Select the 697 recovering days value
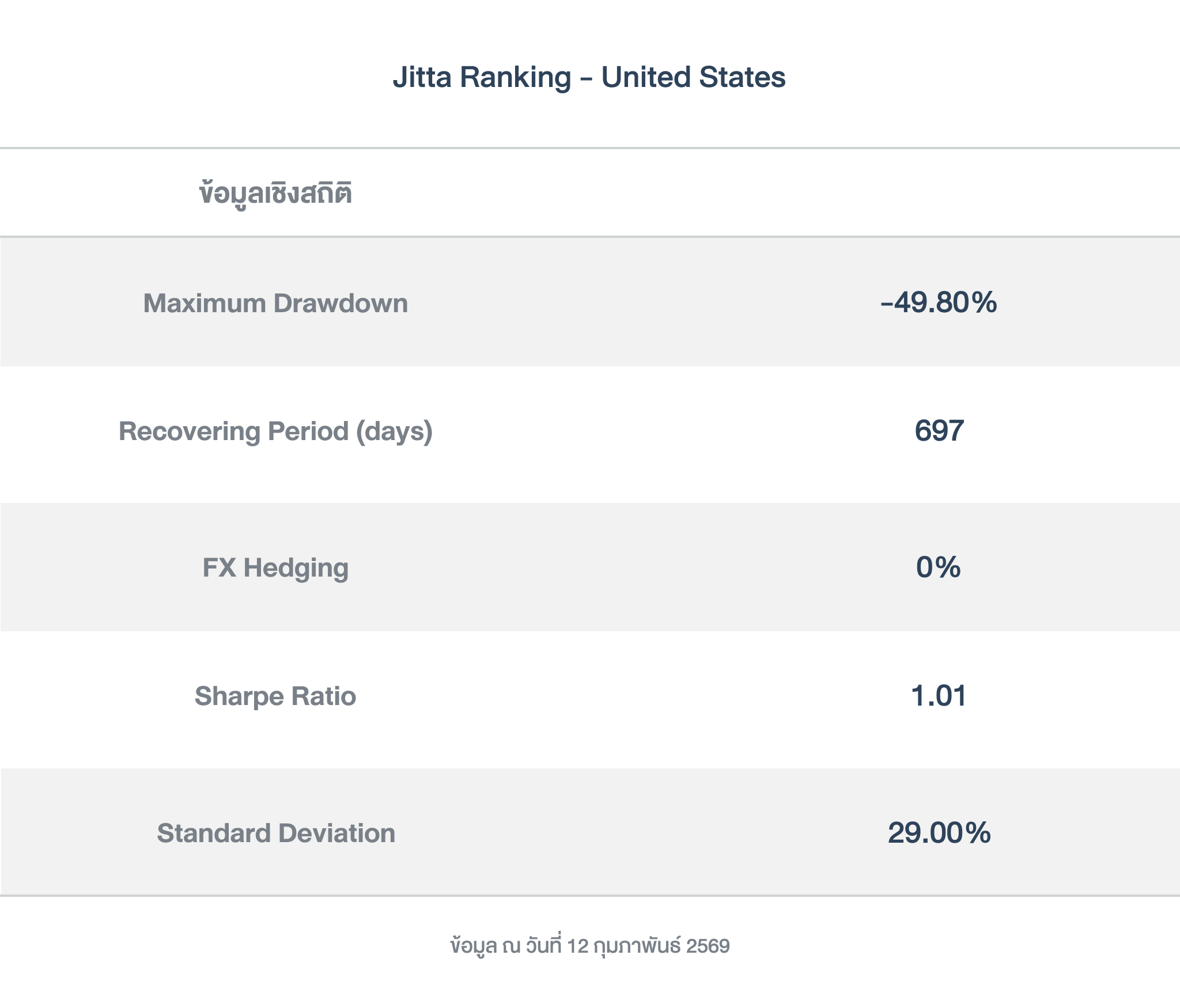The image size is (1180, 1008). [x=939, y=431]
